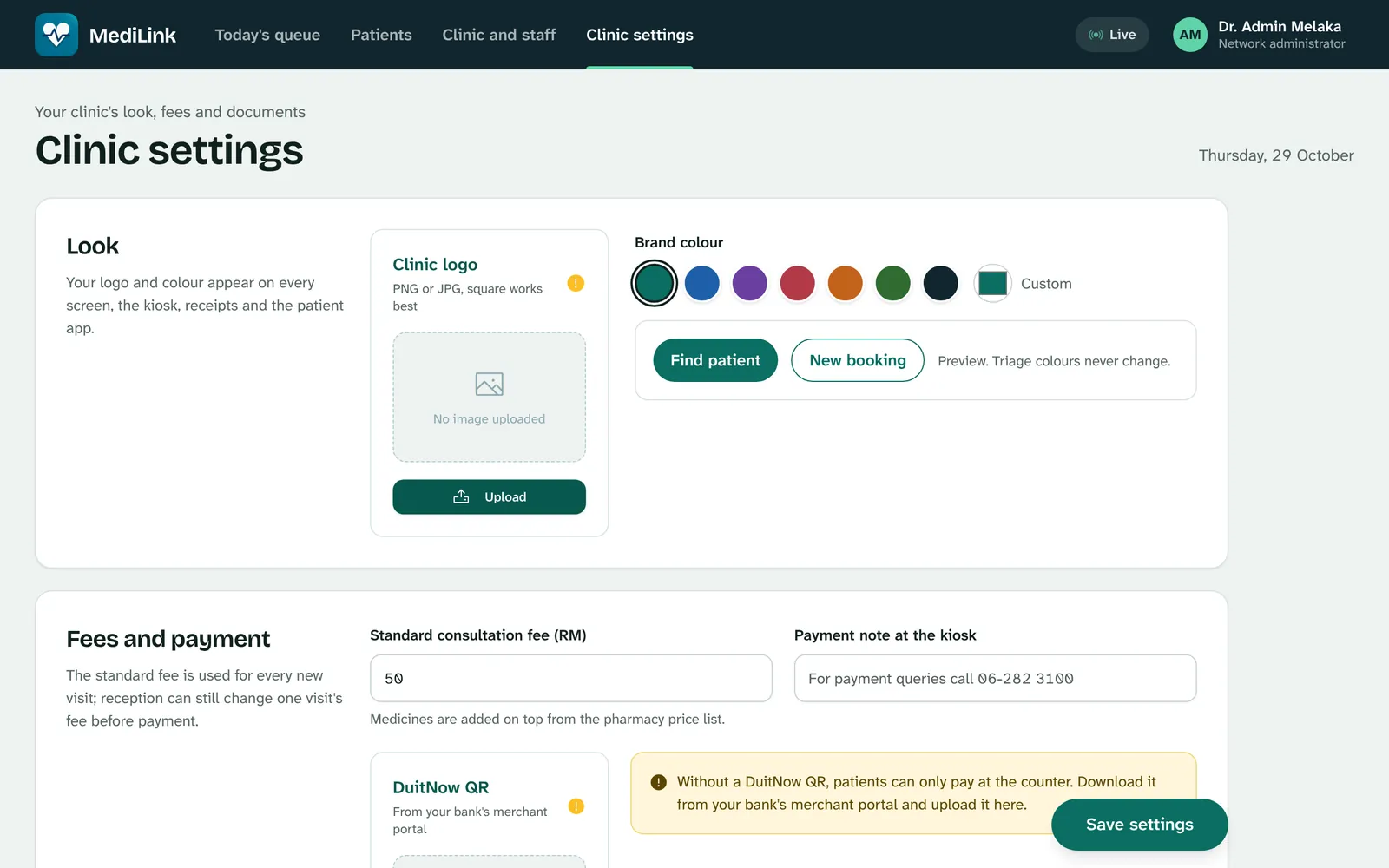Click the Custom colour label
Screen dimensions: 1389x868
(x=1046, y=284)
